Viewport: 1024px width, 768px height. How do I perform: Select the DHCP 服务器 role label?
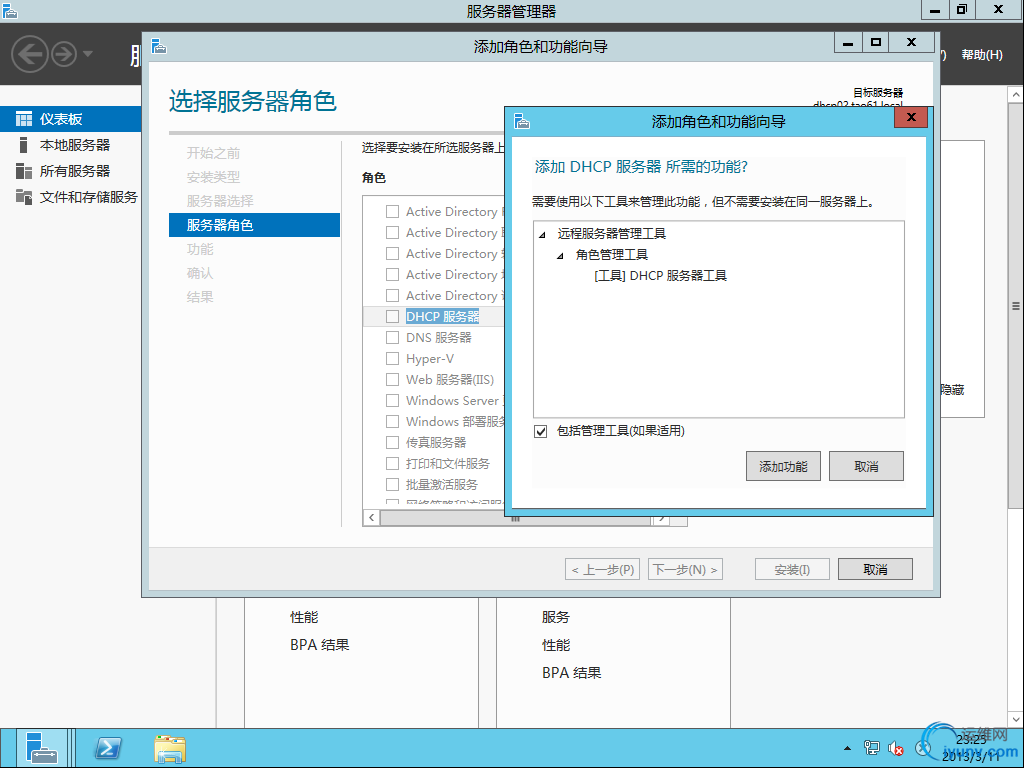(442, 317)
